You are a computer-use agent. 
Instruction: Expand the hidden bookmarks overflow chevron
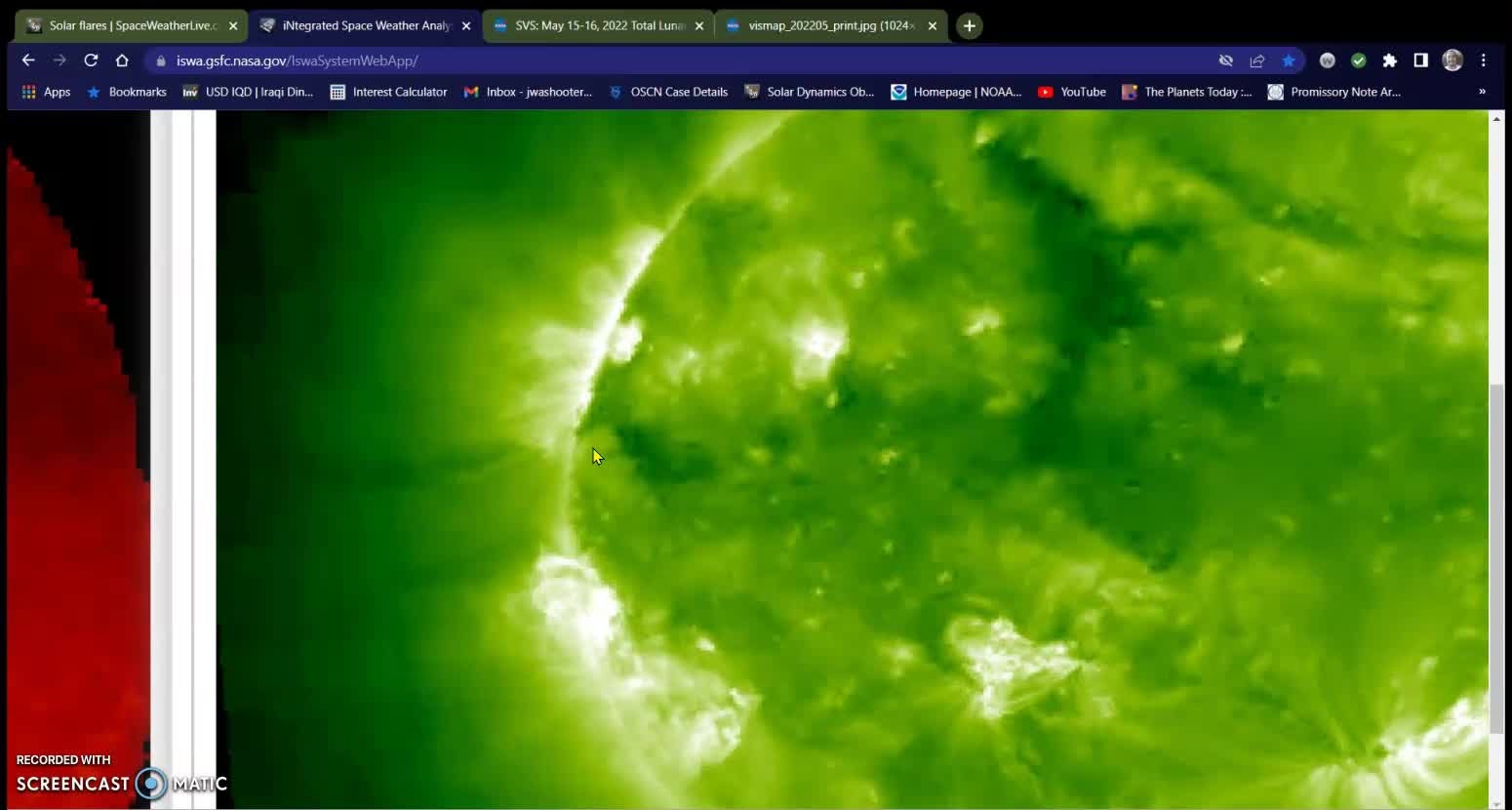click(1482, 92)
